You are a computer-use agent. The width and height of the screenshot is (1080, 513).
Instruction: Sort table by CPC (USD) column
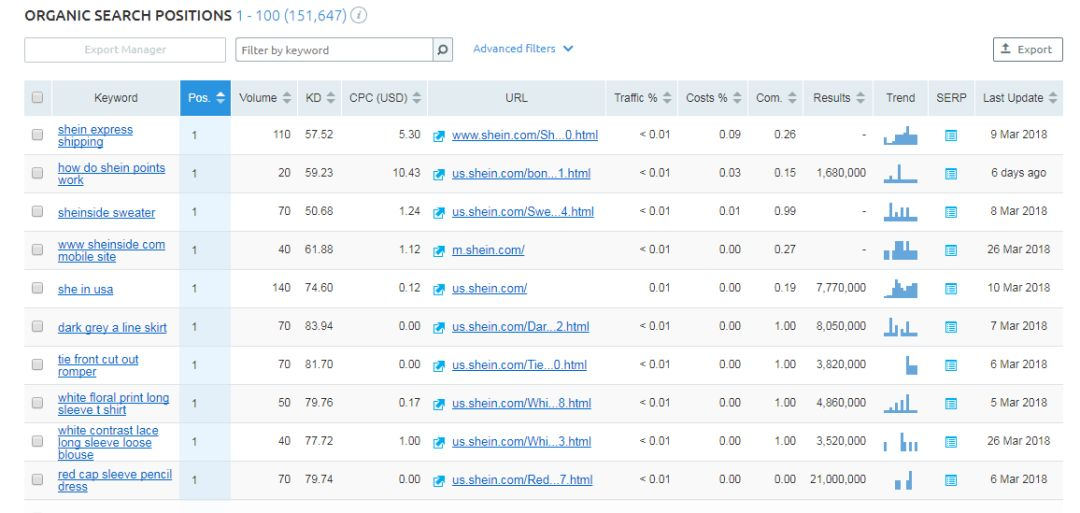(384, 98)
